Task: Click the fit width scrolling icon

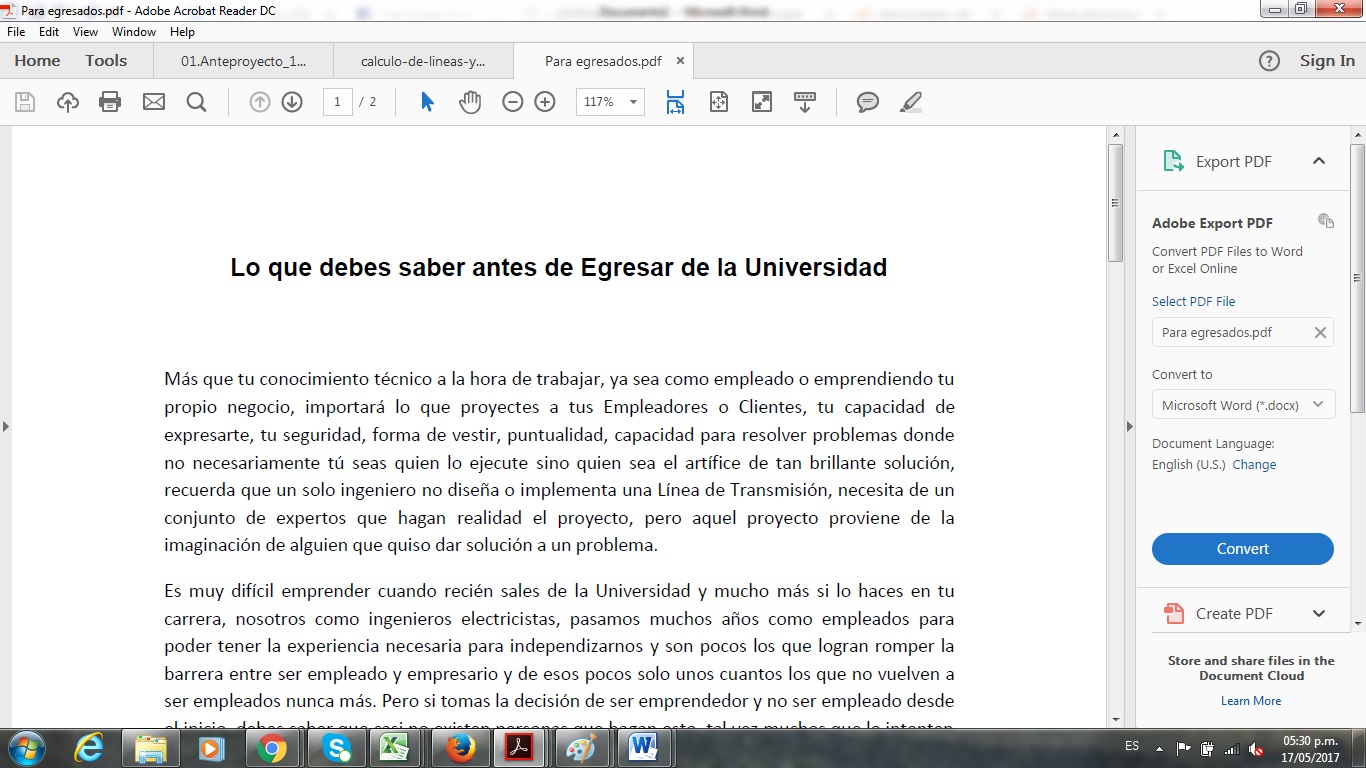Action: [675, 102]
